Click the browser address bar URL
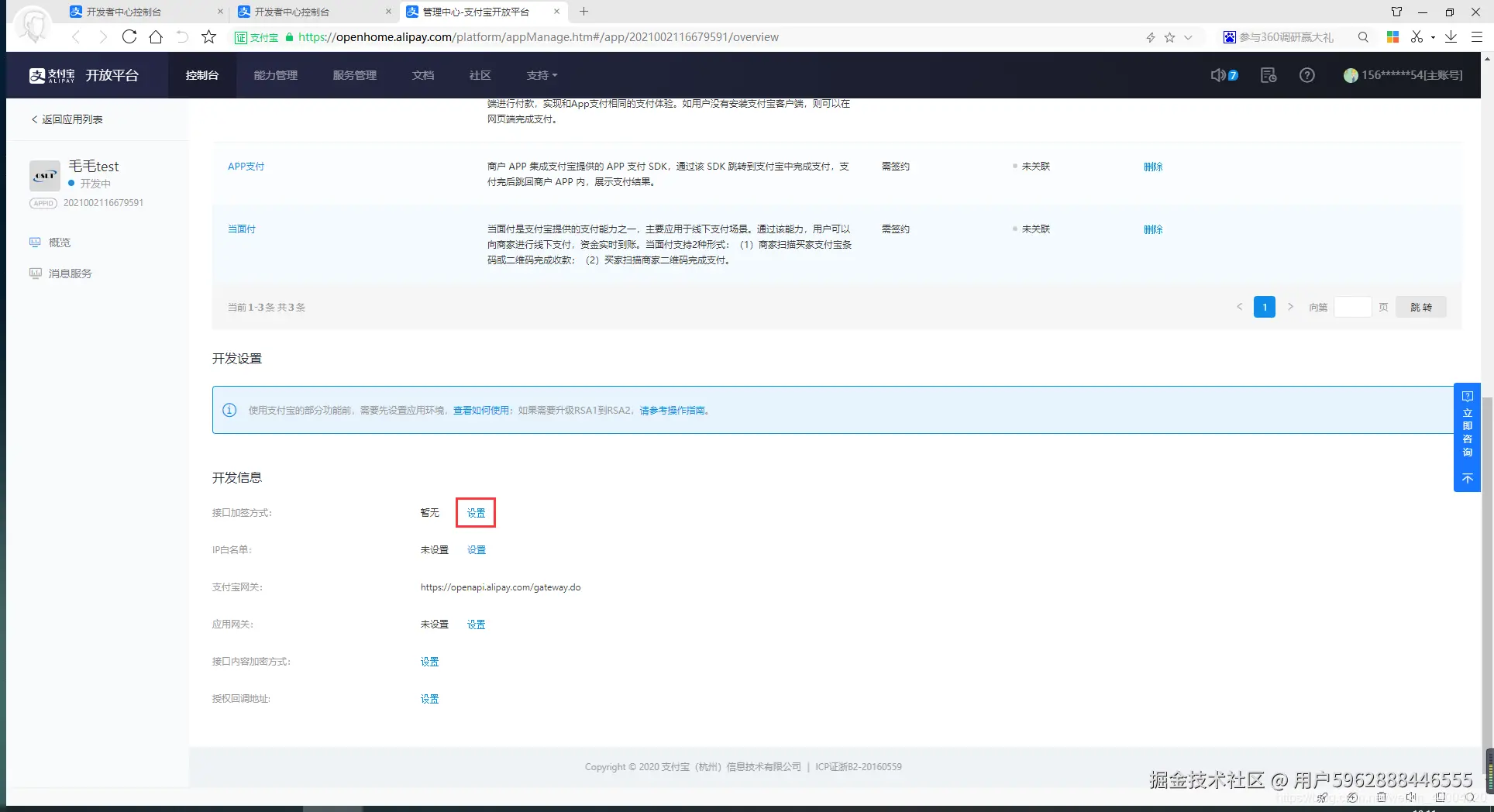The image size is (1494, 812). (539, 37)
